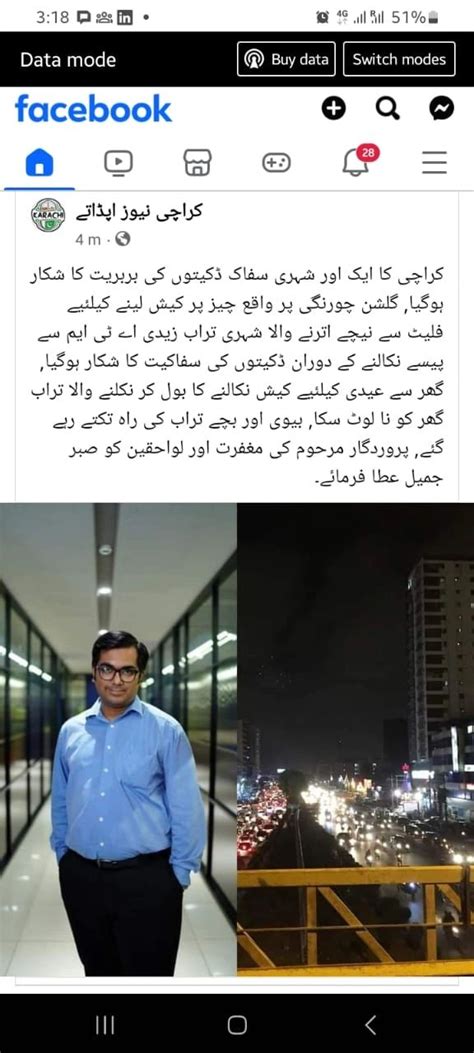The height and width of the screenshot is (1053, 474).
Task: Tap the create post plus icon
Action: [x=334, y=108]
